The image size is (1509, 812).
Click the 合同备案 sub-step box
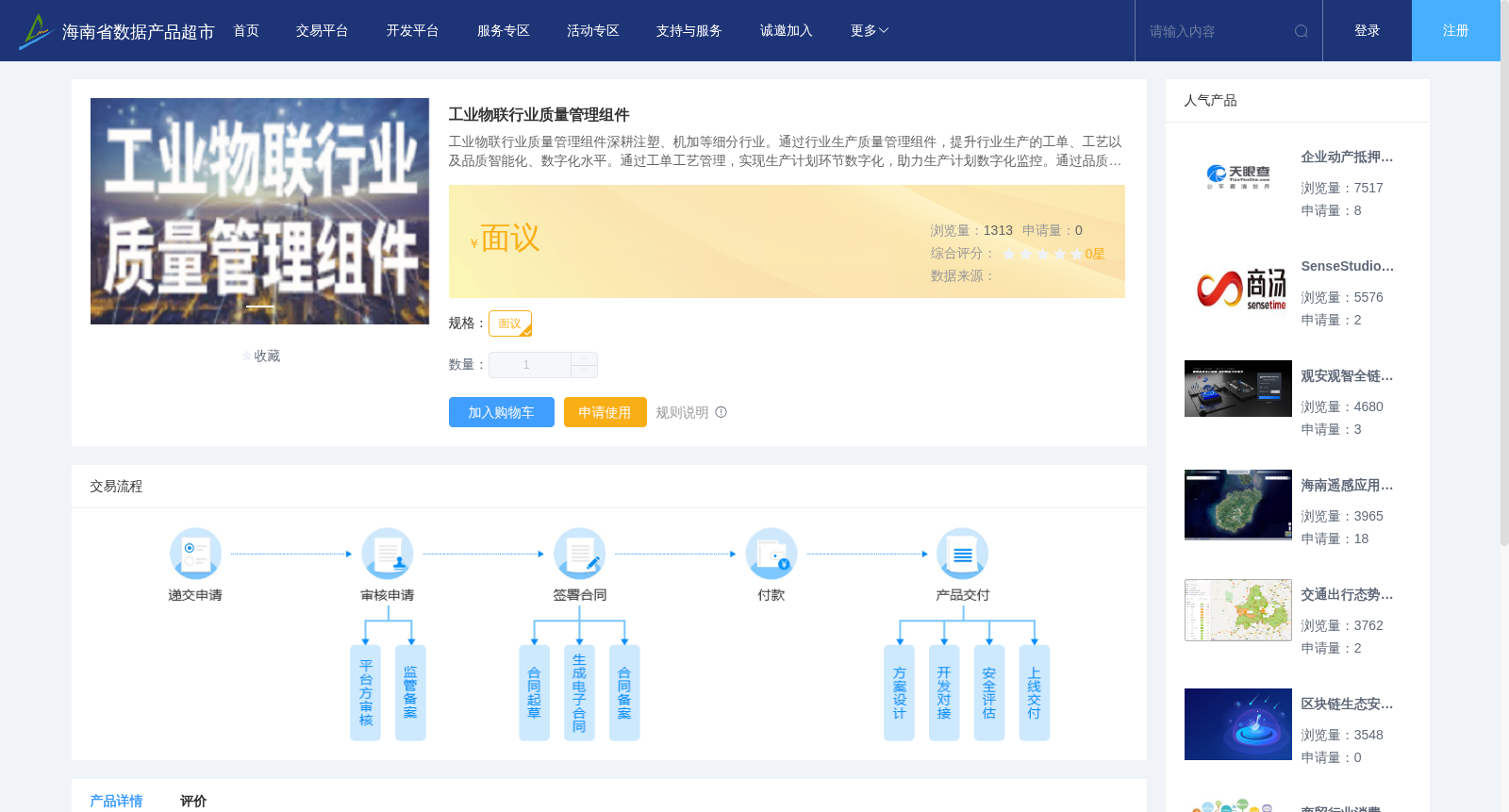pyautogui.click(x=624, y=693)
